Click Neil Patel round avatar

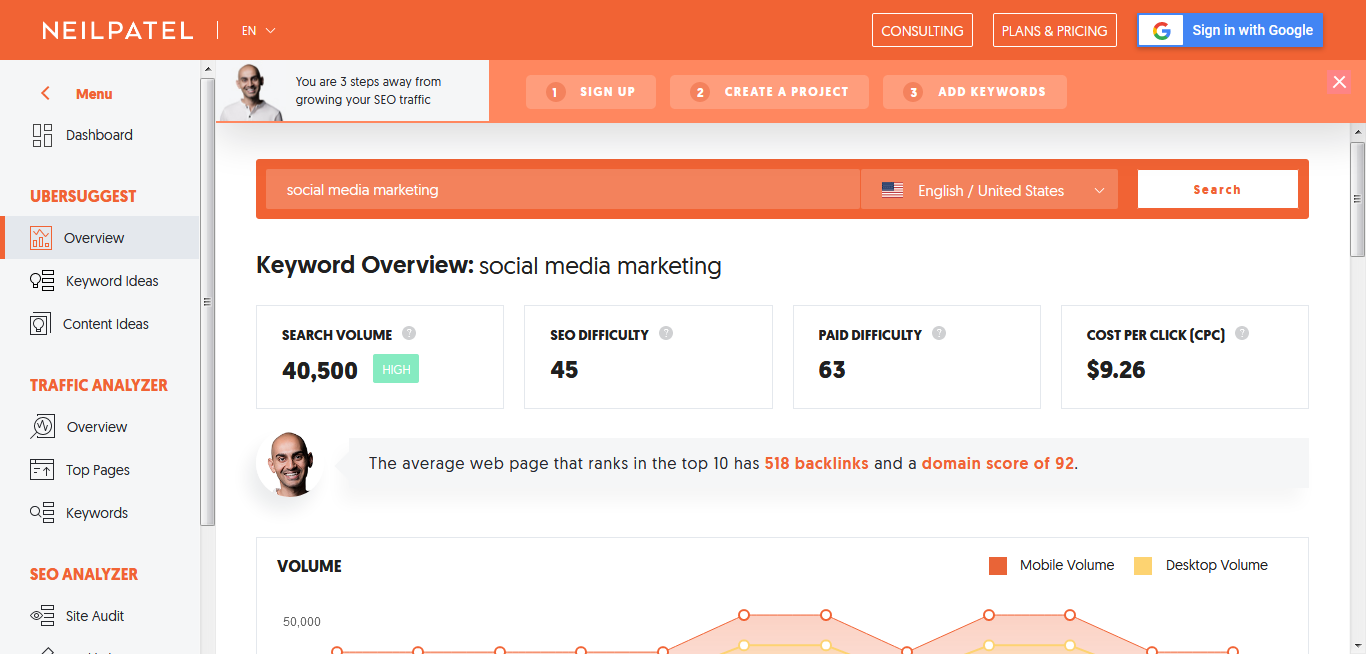pyautogui.click(x=290, y=464)
